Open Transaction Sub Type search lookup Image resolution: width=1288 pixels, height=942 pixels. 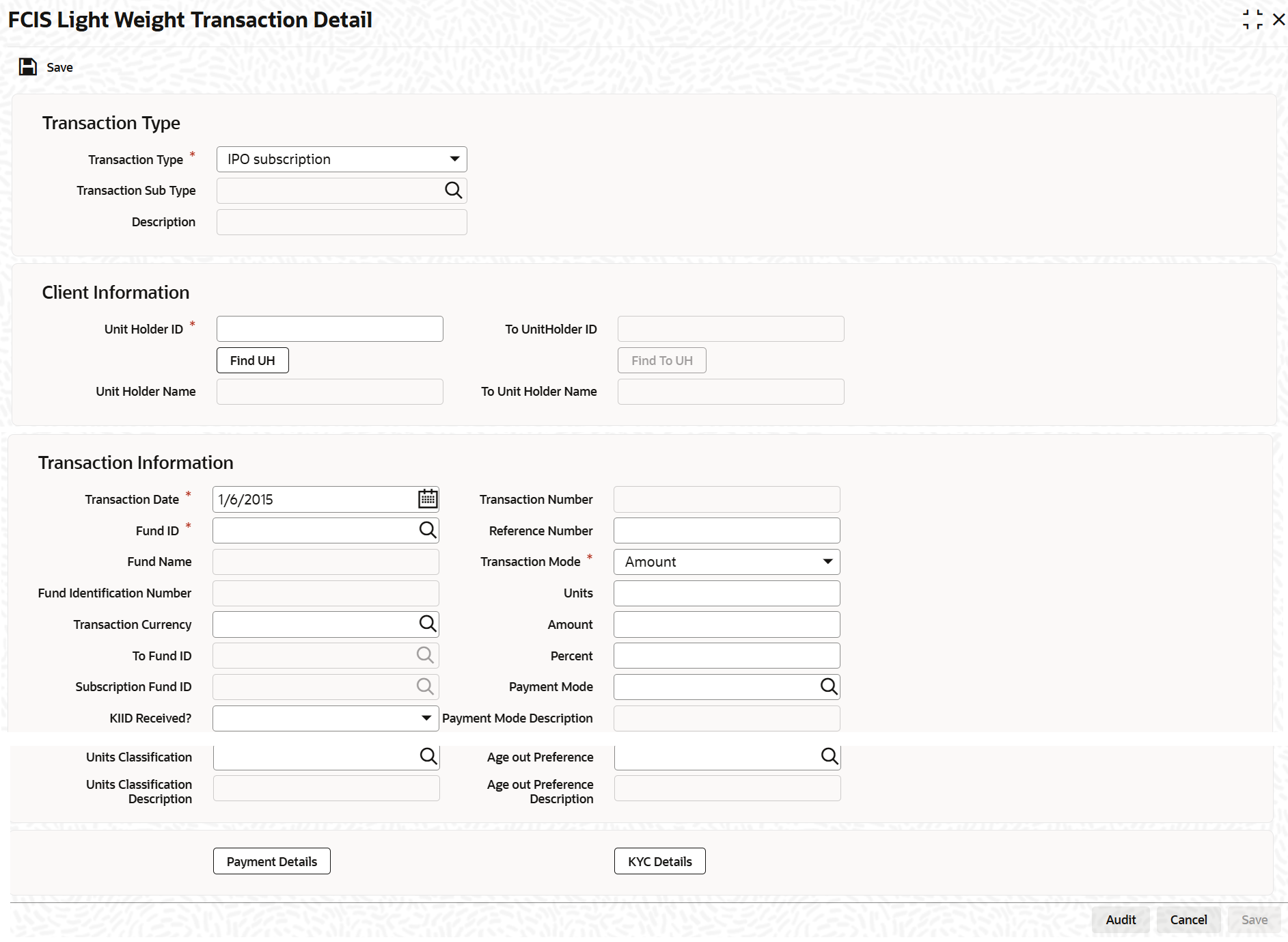454,190
